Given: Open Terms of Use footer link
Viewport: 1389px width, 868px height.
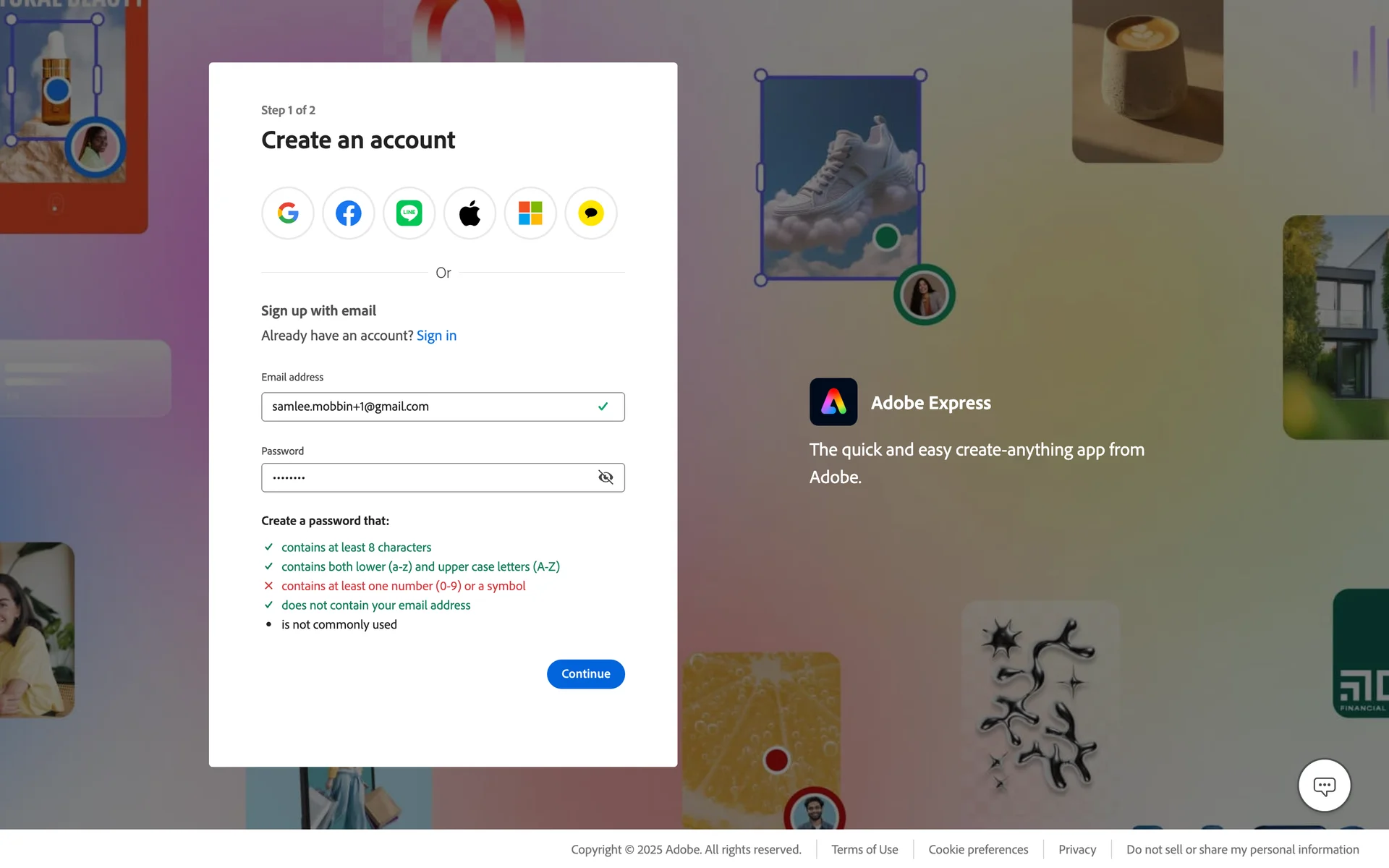Looking at the screenshot, I should pyautogui.click(x=865, y=849).
